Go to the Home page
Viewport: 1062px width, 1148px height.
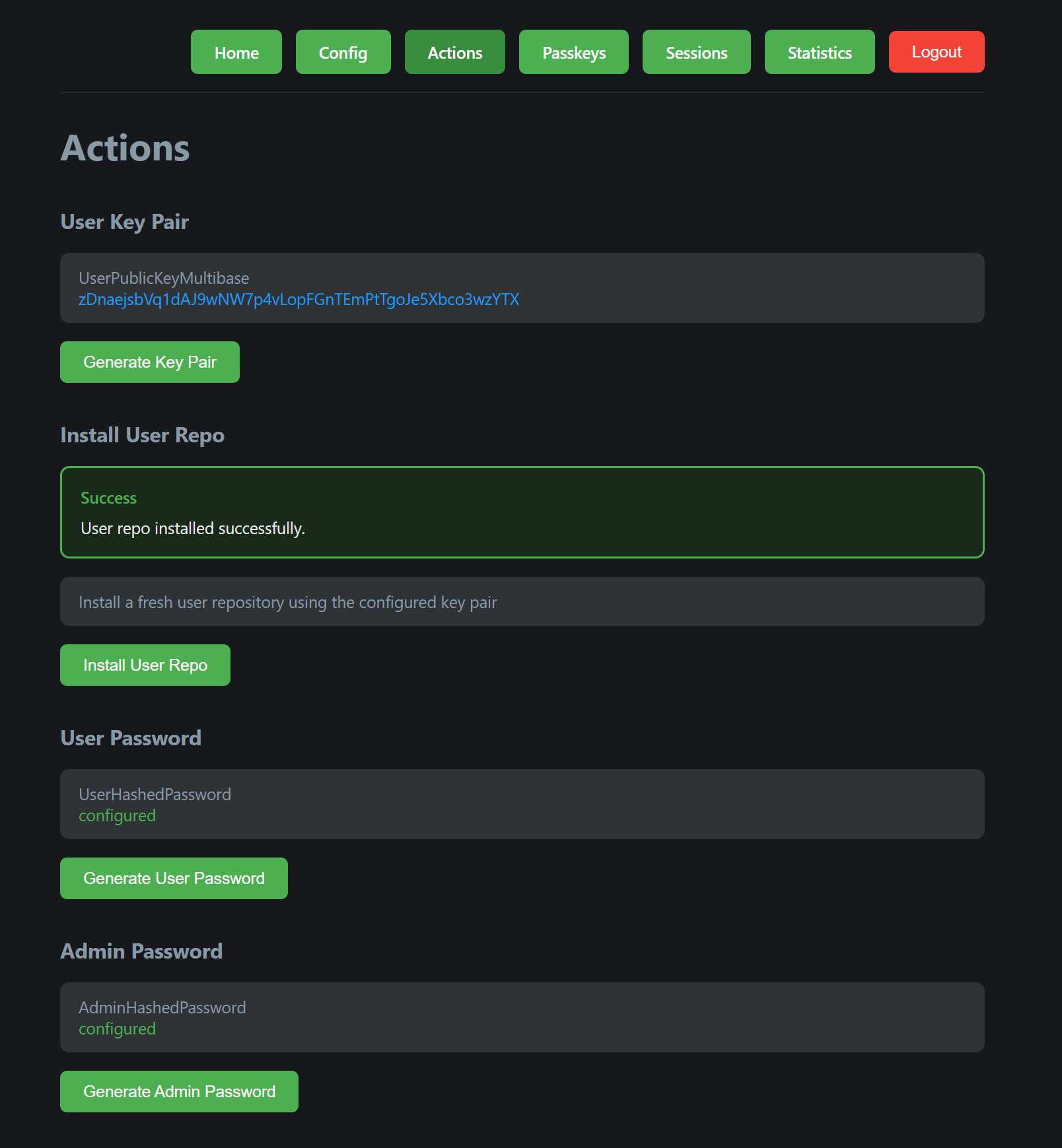[x=236, y=52]
